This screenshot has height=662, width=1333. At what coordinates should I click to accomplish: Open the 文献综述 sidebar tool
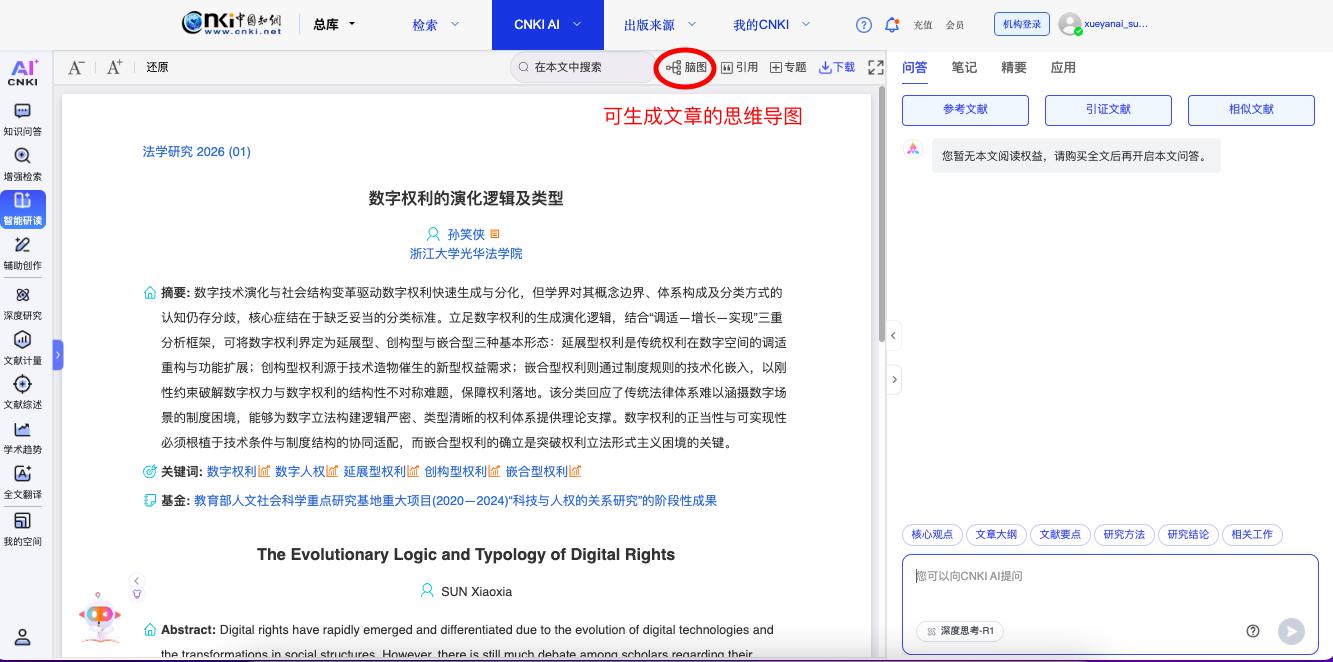[22, 392]
